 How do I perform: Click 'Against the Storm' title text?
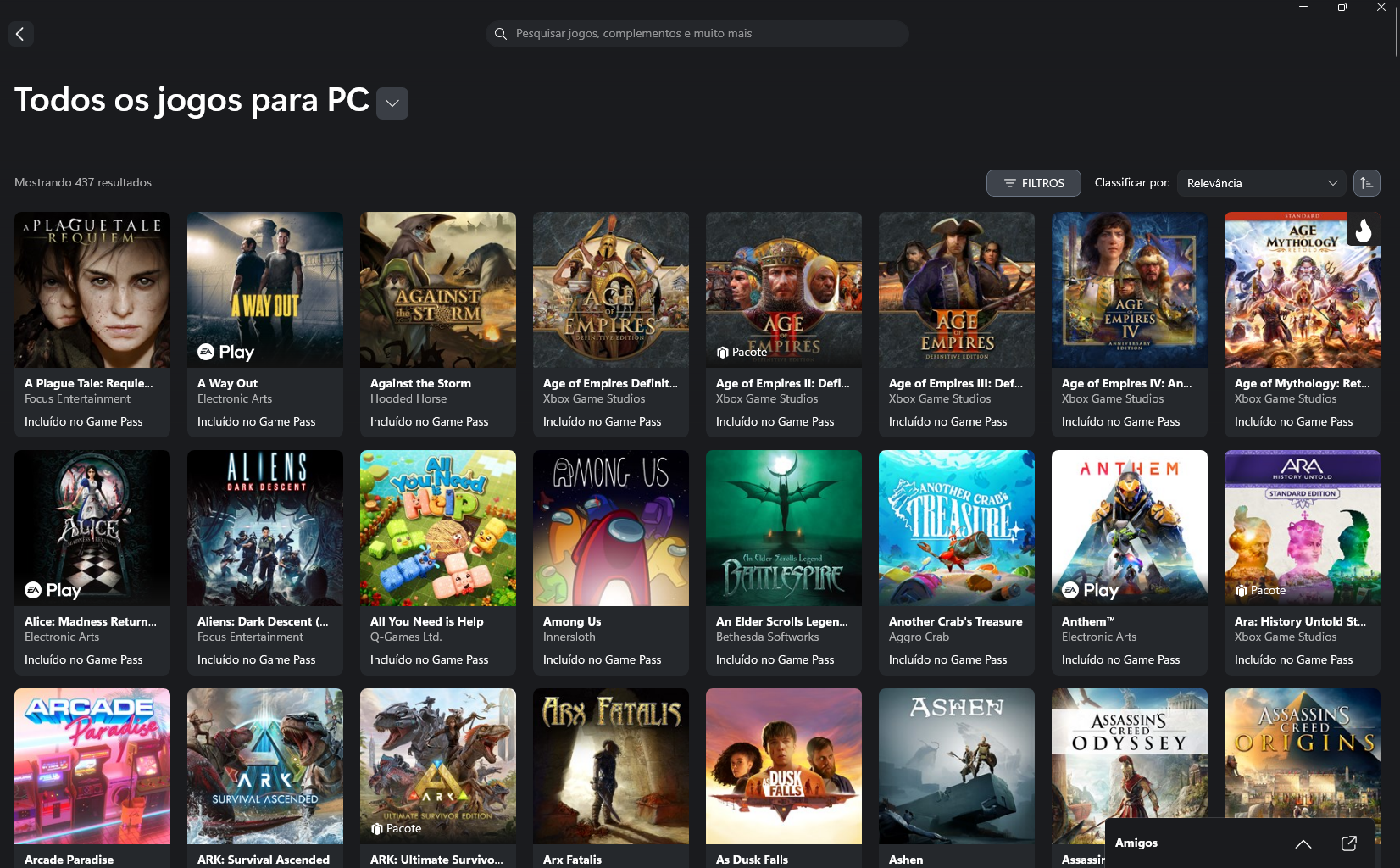pyautogui.click(x=420, y=383)
